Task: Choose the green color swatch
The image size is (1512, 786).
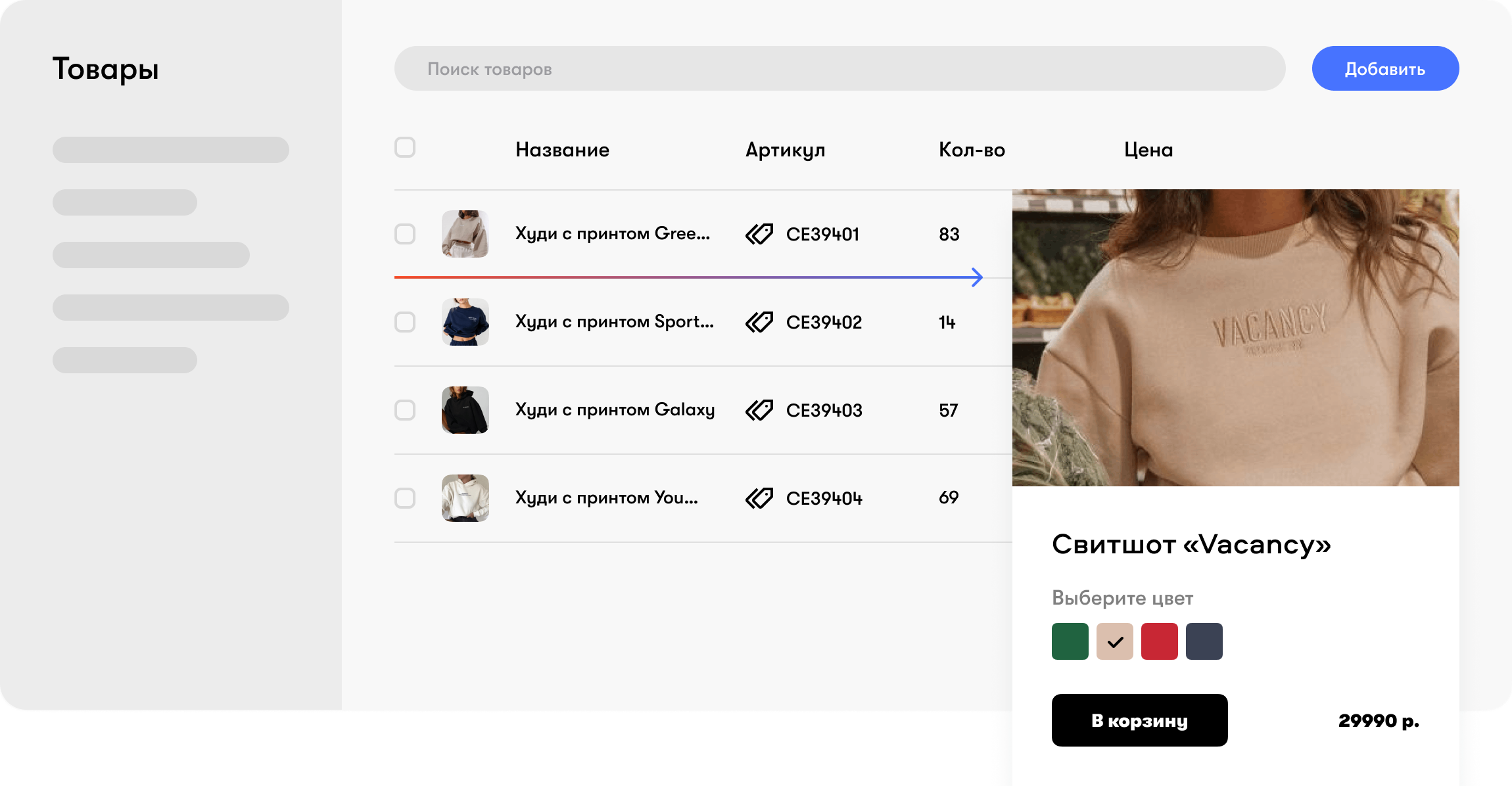Action: click(x=1070, y=641)
